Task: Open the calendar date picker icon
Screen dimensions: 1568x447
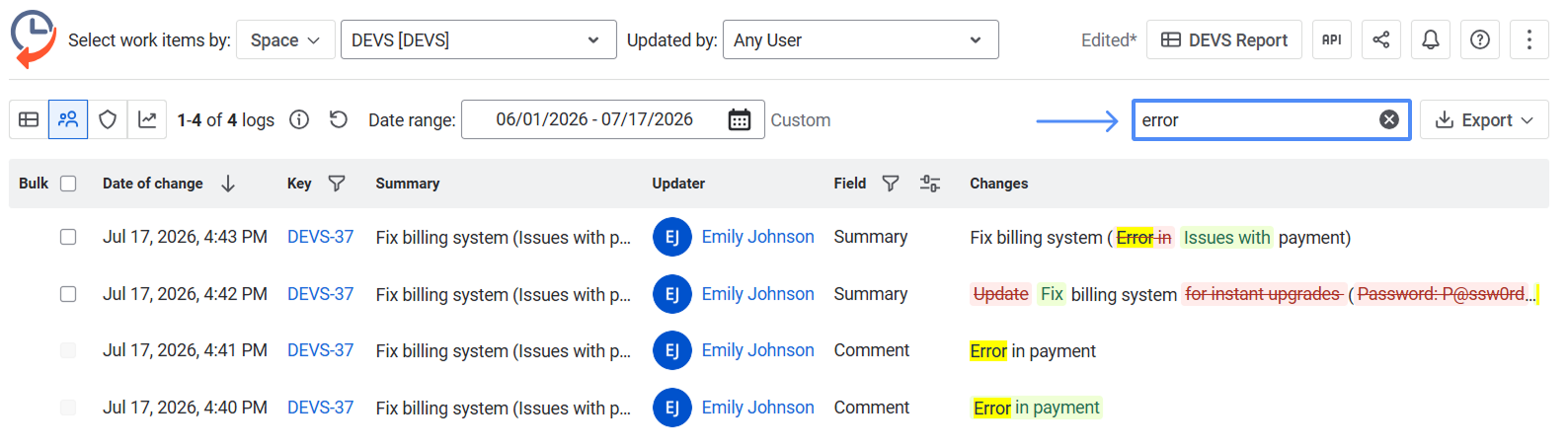Action: pos(739,120)
